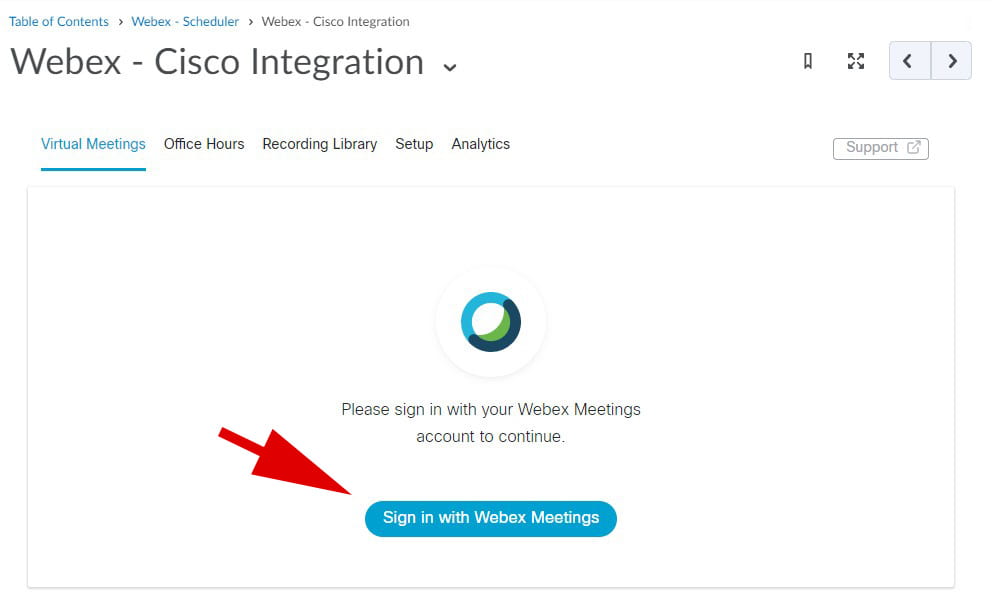Open the Office Hours tab
This screenshot has height=611, width=992.
[x=204, y=144]
